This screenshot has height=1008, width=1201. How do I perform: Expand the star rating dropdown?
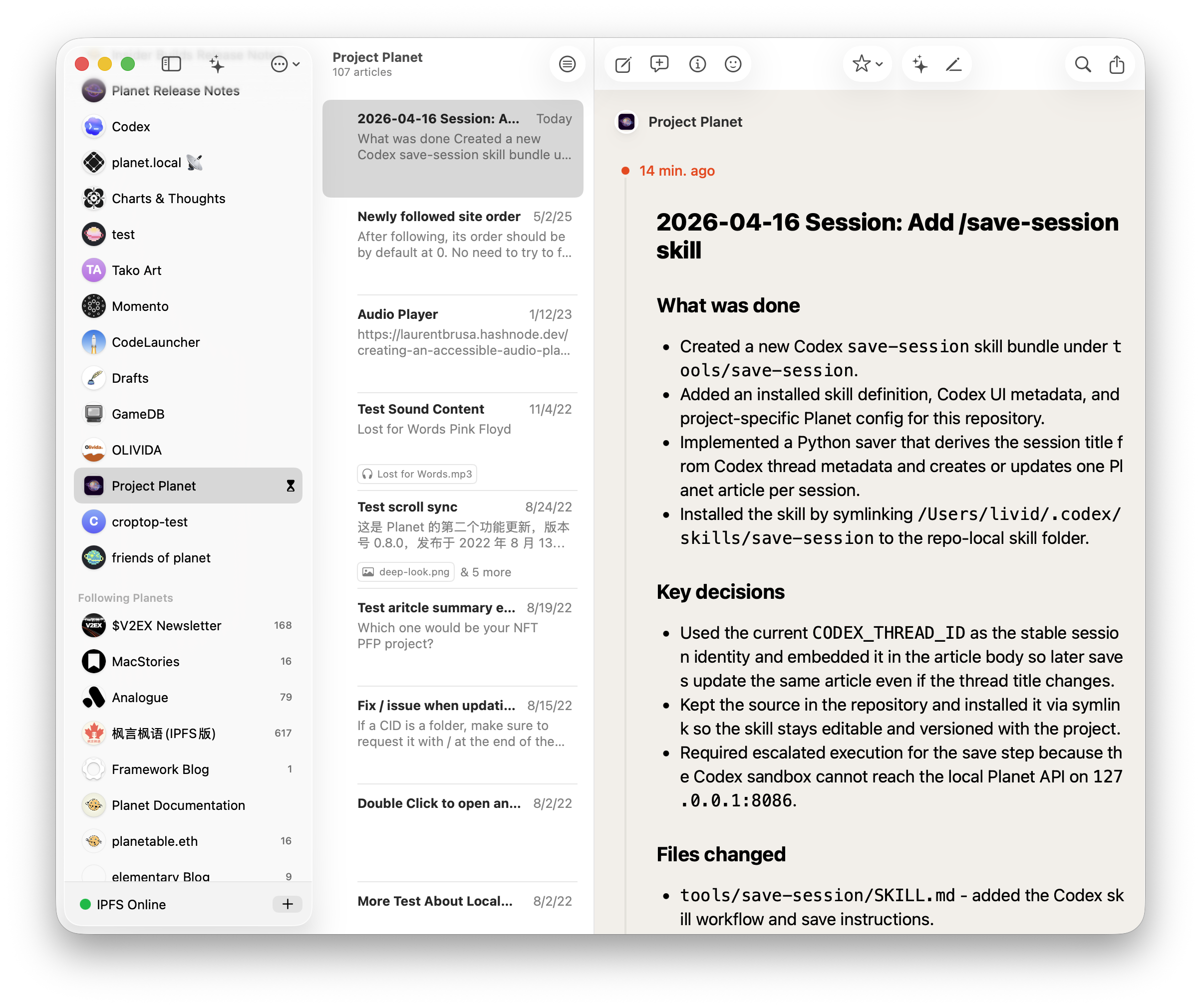click(x=867, y=64)
